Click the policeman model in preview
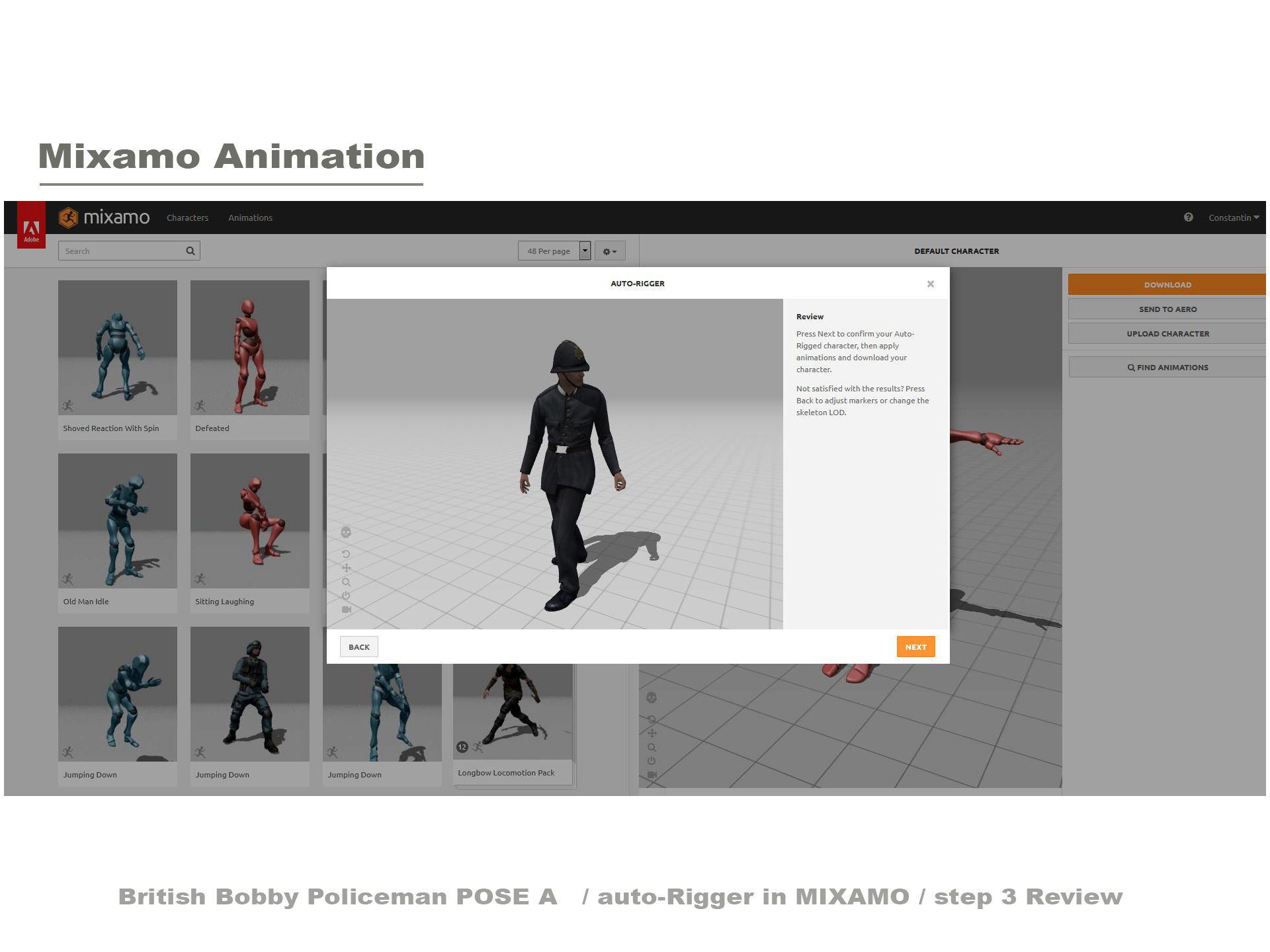The height and width of the screenshot is (952, 1270). point(571,476)
